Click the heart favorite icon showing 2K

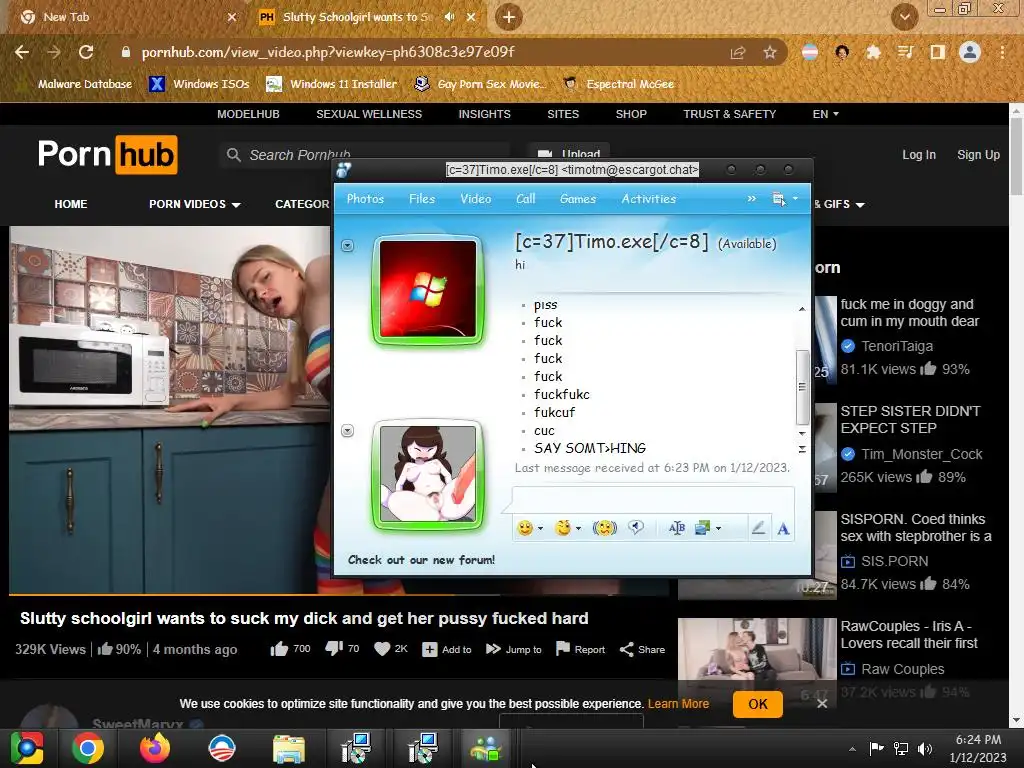pos(391,648)
